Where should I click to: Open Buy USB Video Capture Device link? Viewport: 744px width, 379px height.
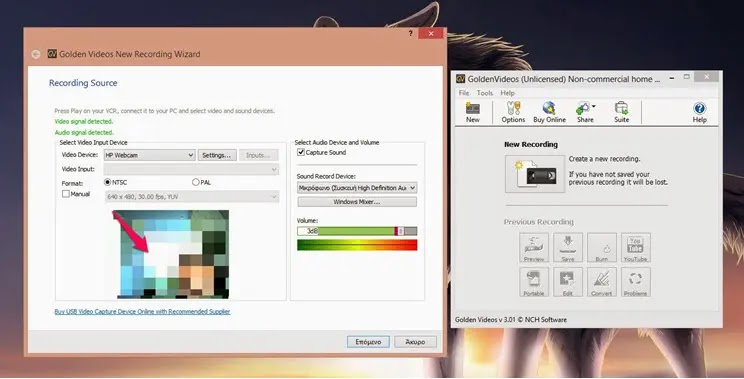pos(142,312)
